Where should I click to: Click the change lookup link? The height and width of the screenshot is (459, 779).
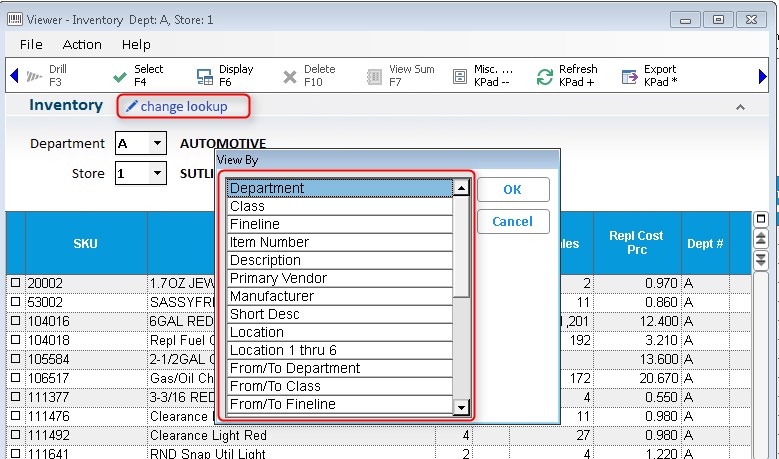click(184, 106)
